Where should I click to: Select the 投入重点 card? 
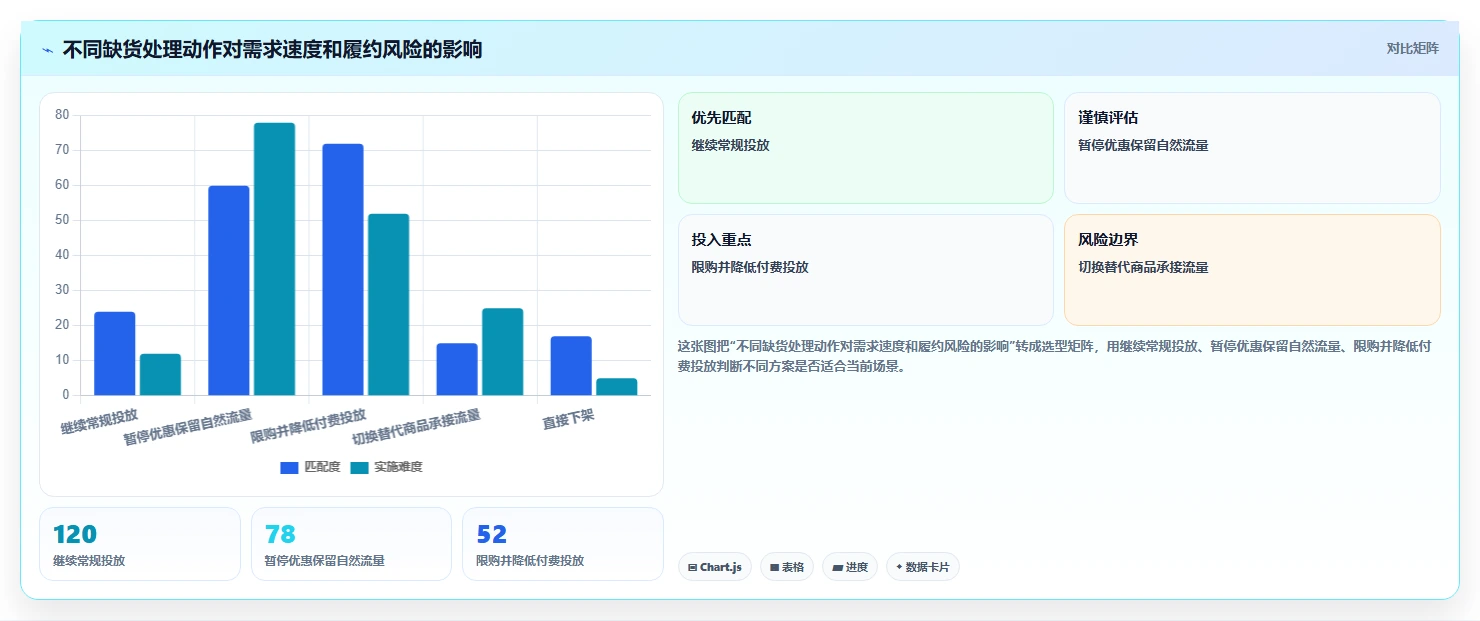click(x=865, y=270)
